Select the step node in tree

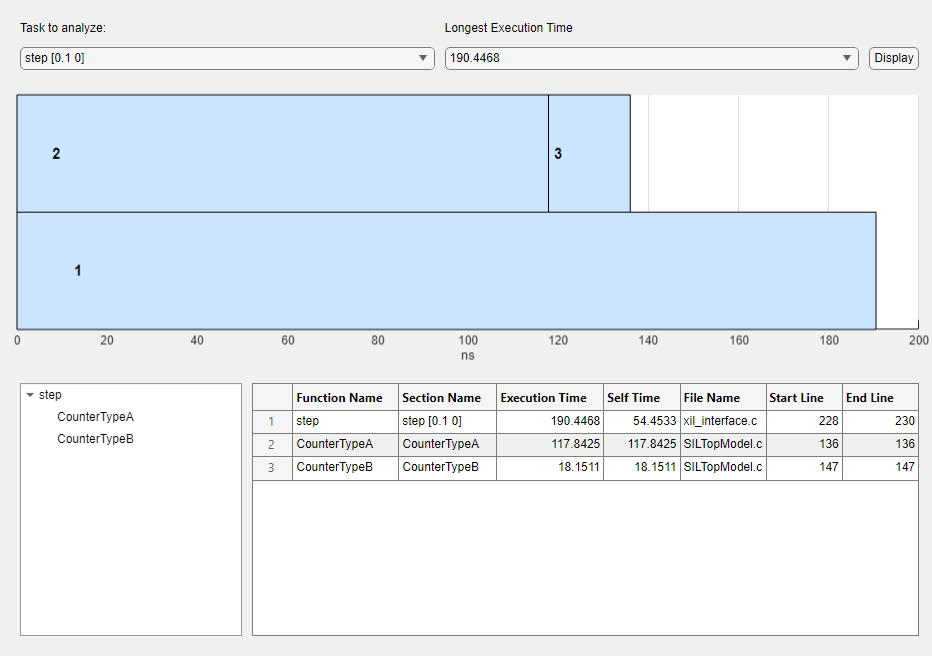click(50, 395)
